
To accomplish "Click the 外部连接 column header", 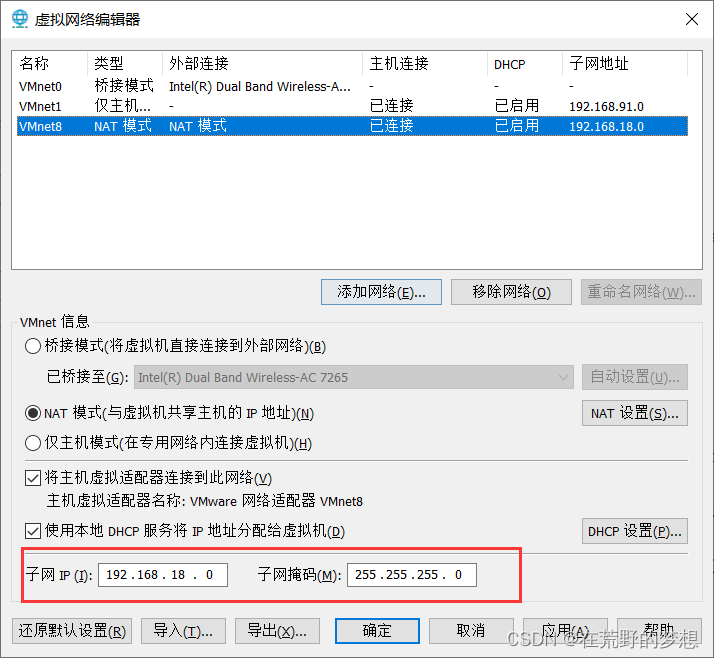I will 262,63.
